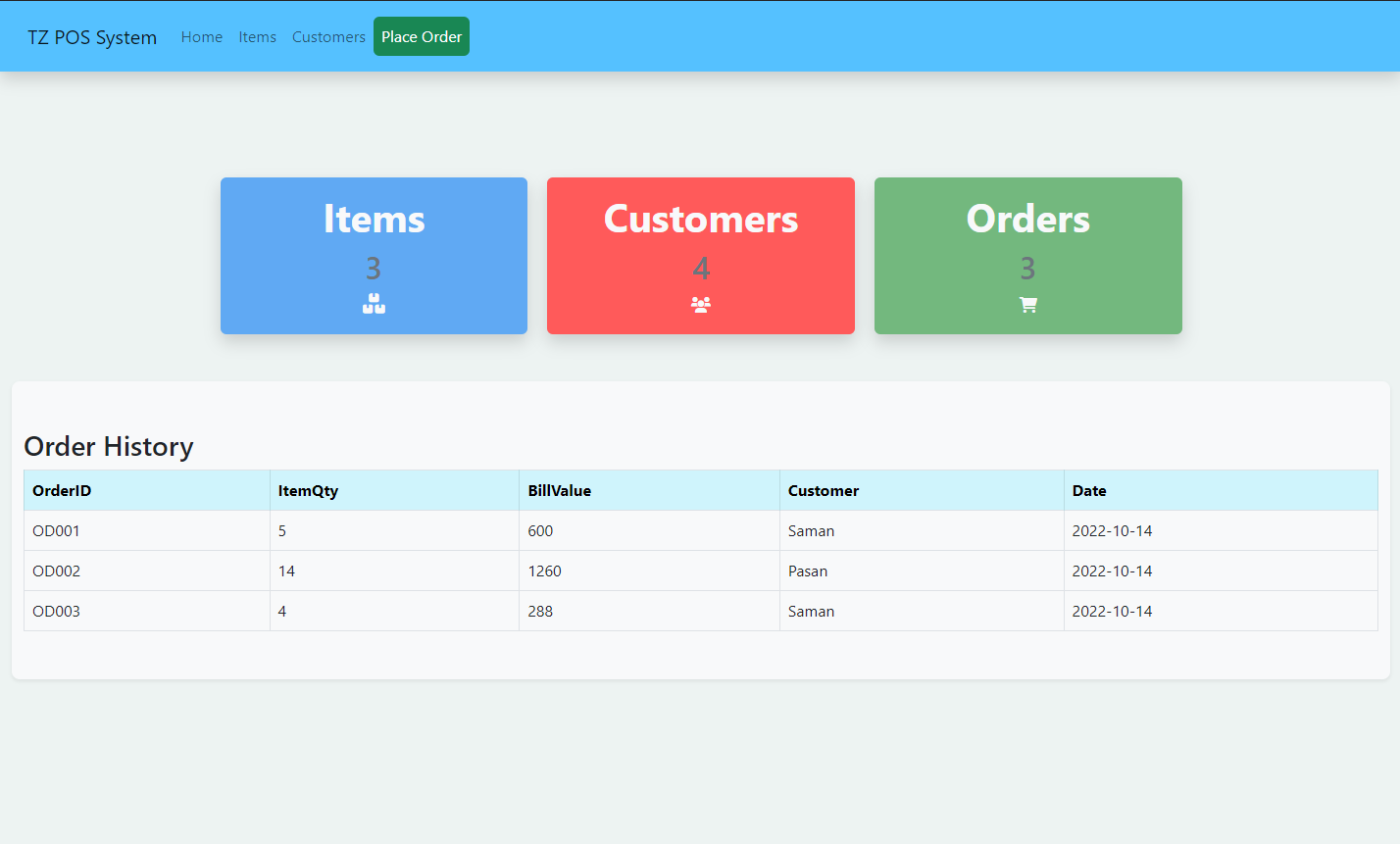This screenshot has height=844, width=1400.
Task: Click the Order History heading
Action: click(109, 446)
